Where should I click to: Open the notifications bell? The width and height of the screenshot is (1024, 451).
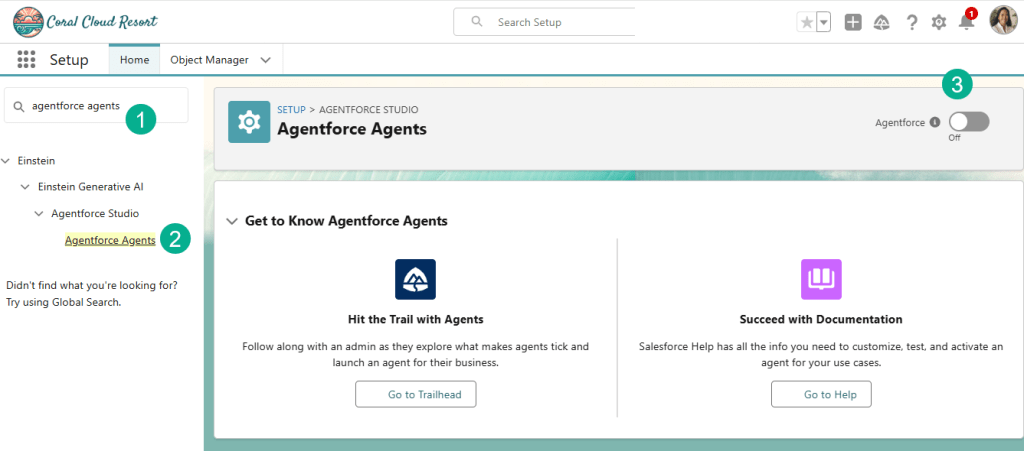tap(966, 22)
